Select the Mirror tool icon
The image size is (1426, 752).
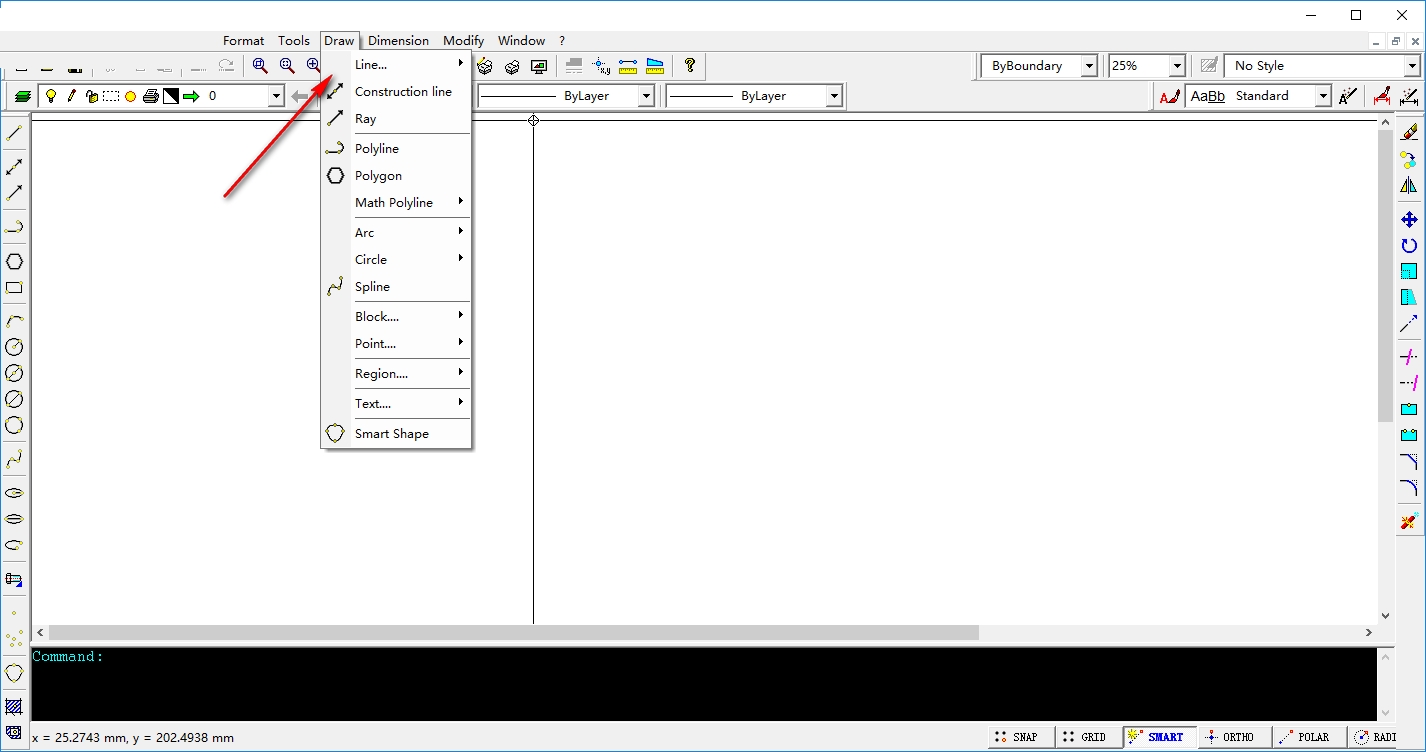[x=1409, y=186]
